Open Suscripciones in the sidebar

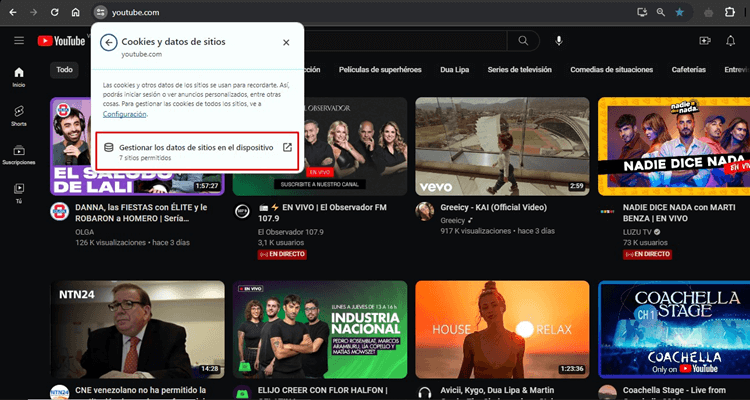tap(19, 155)
